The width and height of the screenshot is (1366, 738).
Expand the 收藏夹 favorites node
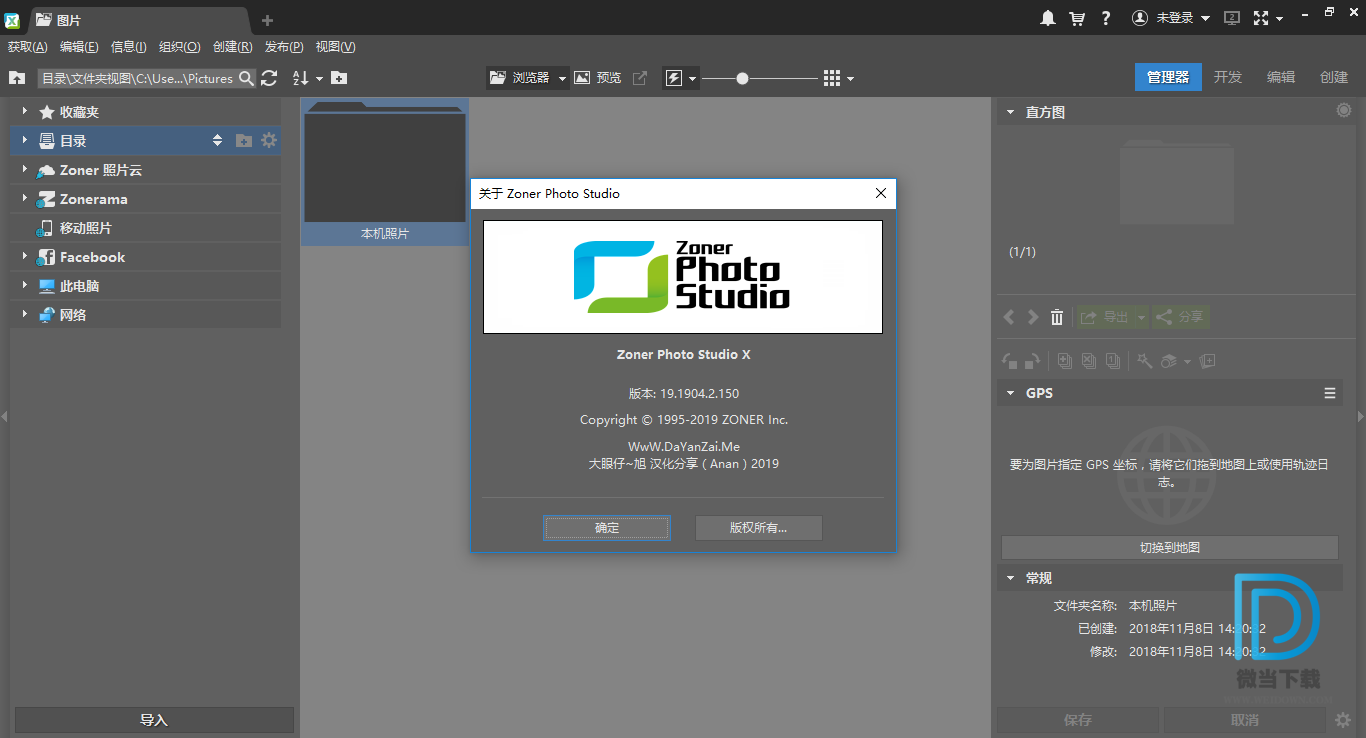[x=24, y=112]
